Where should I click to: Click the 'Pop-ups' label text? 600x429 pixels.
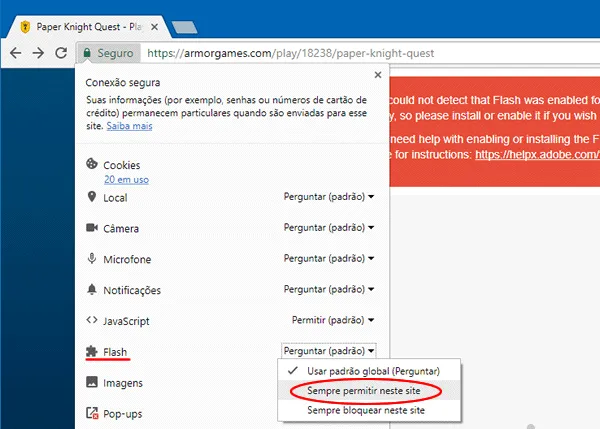[122, 414]
